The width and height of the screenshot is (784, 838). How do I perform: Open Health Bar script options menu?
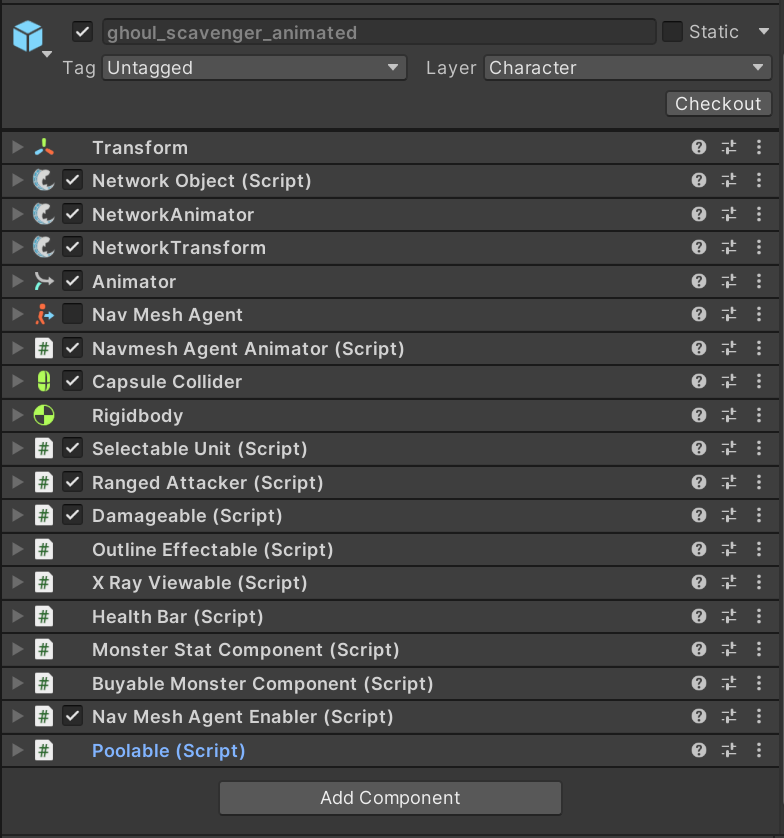coord(758,617)
